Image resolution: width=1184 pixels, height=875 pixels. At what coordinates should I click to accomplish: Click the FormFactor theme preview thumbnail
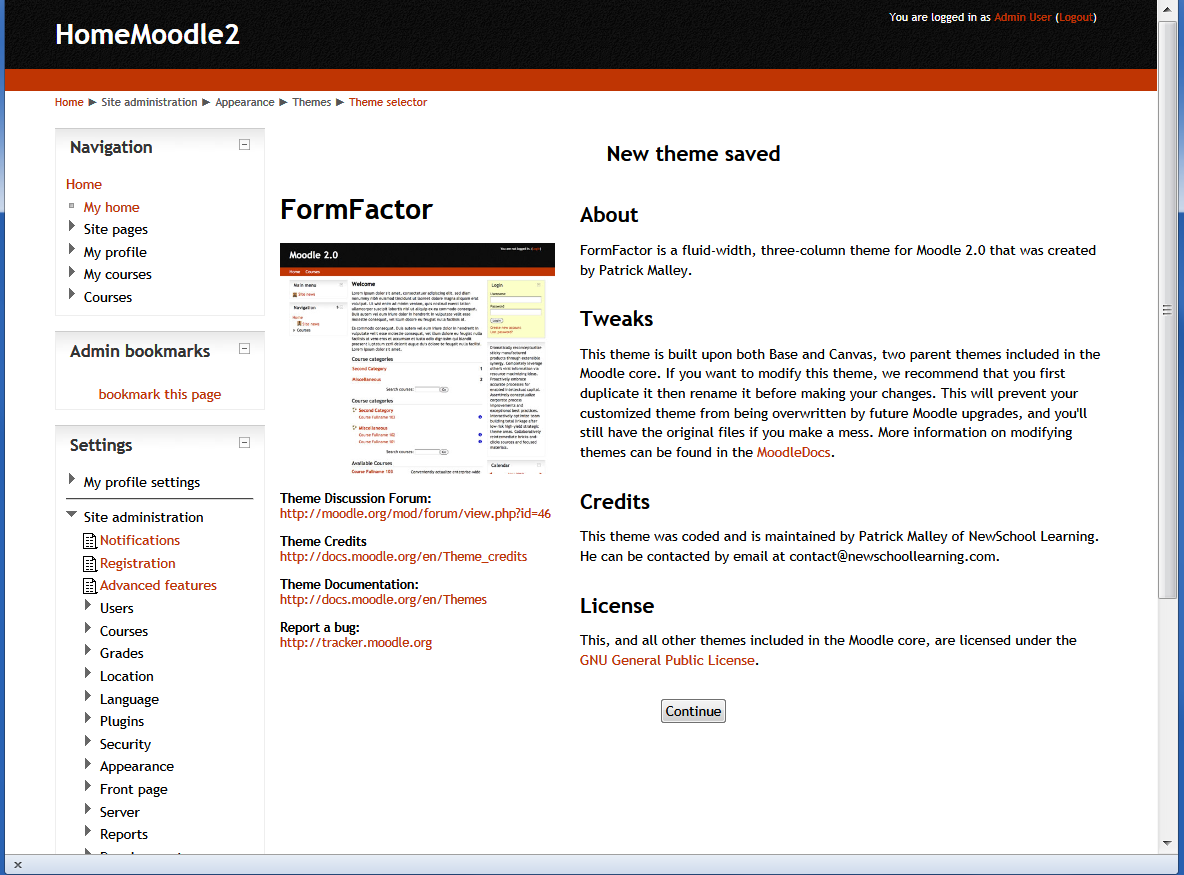click(417, 357)
